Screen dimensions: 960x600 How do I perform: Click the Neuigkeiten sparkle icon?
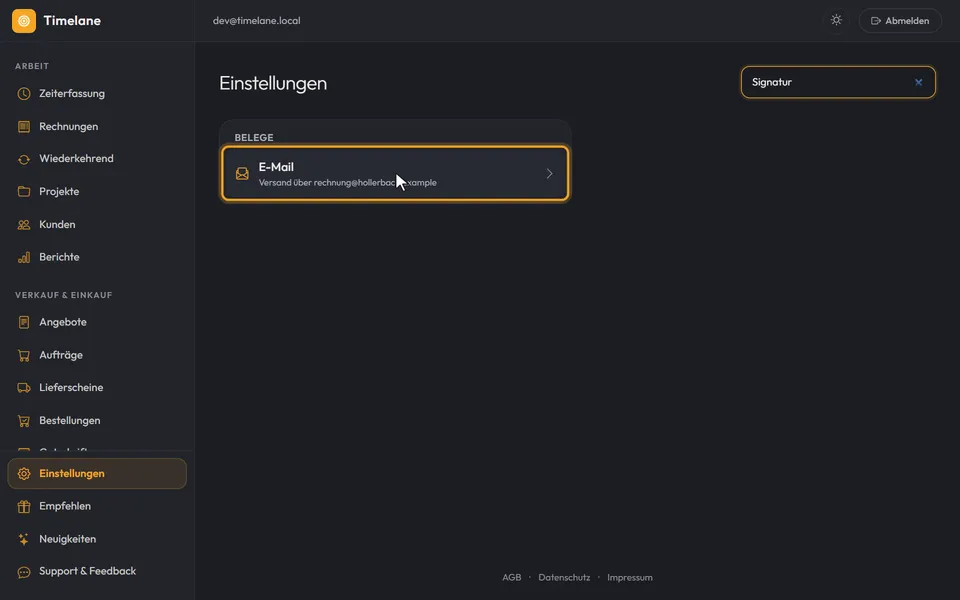pos(24,539)
